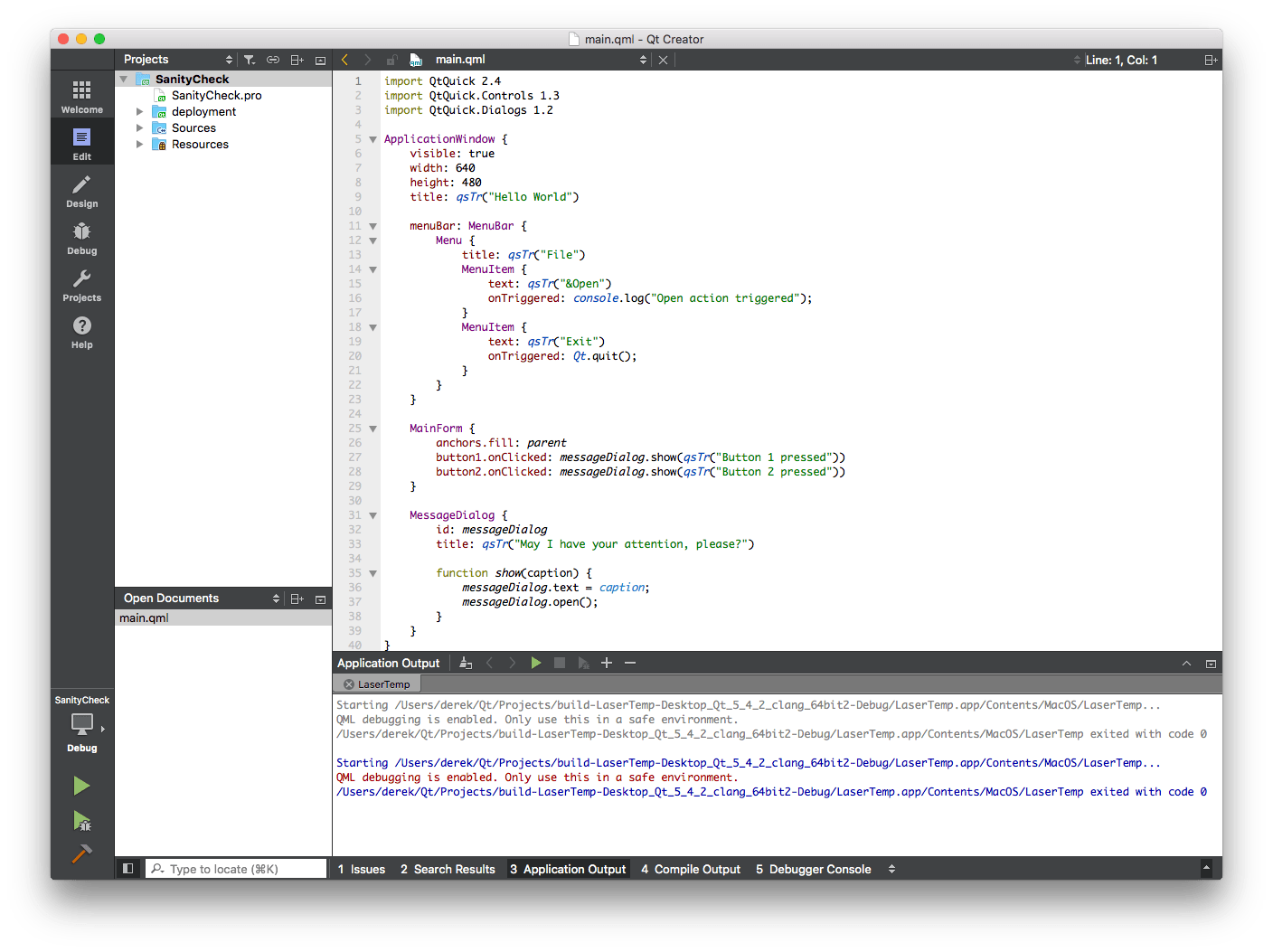Viewport: 1273px width, 952px height.
Task: Switch to Design mode in the sidebar
Action: pyautogui.click(x=81, y=191)
